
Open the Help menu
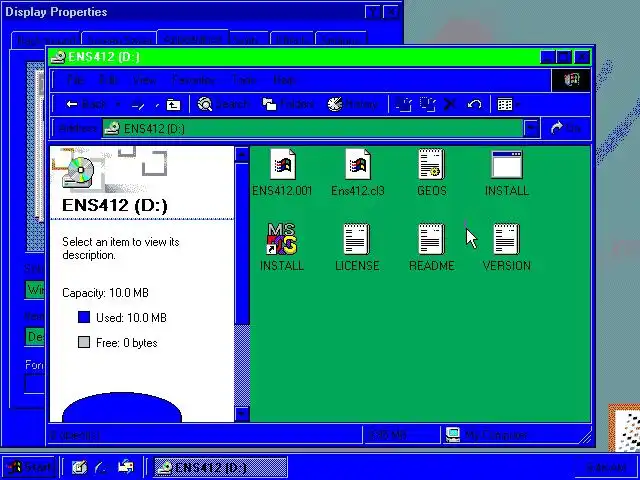click(x=284, y=80)
